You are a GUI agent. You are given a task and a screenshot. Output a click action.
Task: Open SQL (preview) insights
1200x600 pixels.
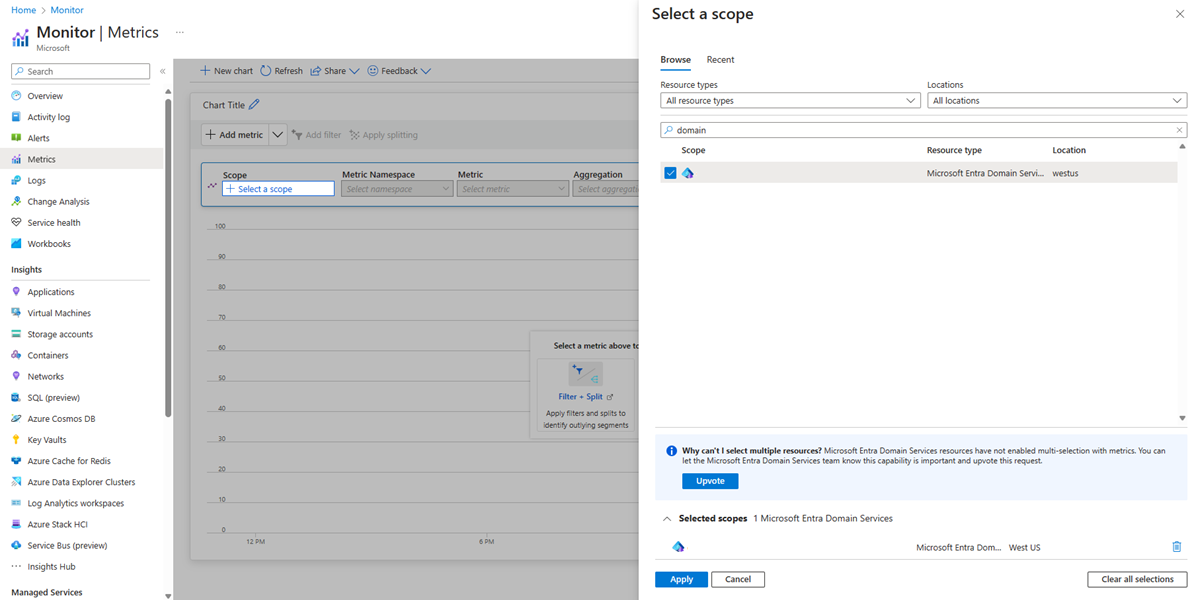(53, 397)
